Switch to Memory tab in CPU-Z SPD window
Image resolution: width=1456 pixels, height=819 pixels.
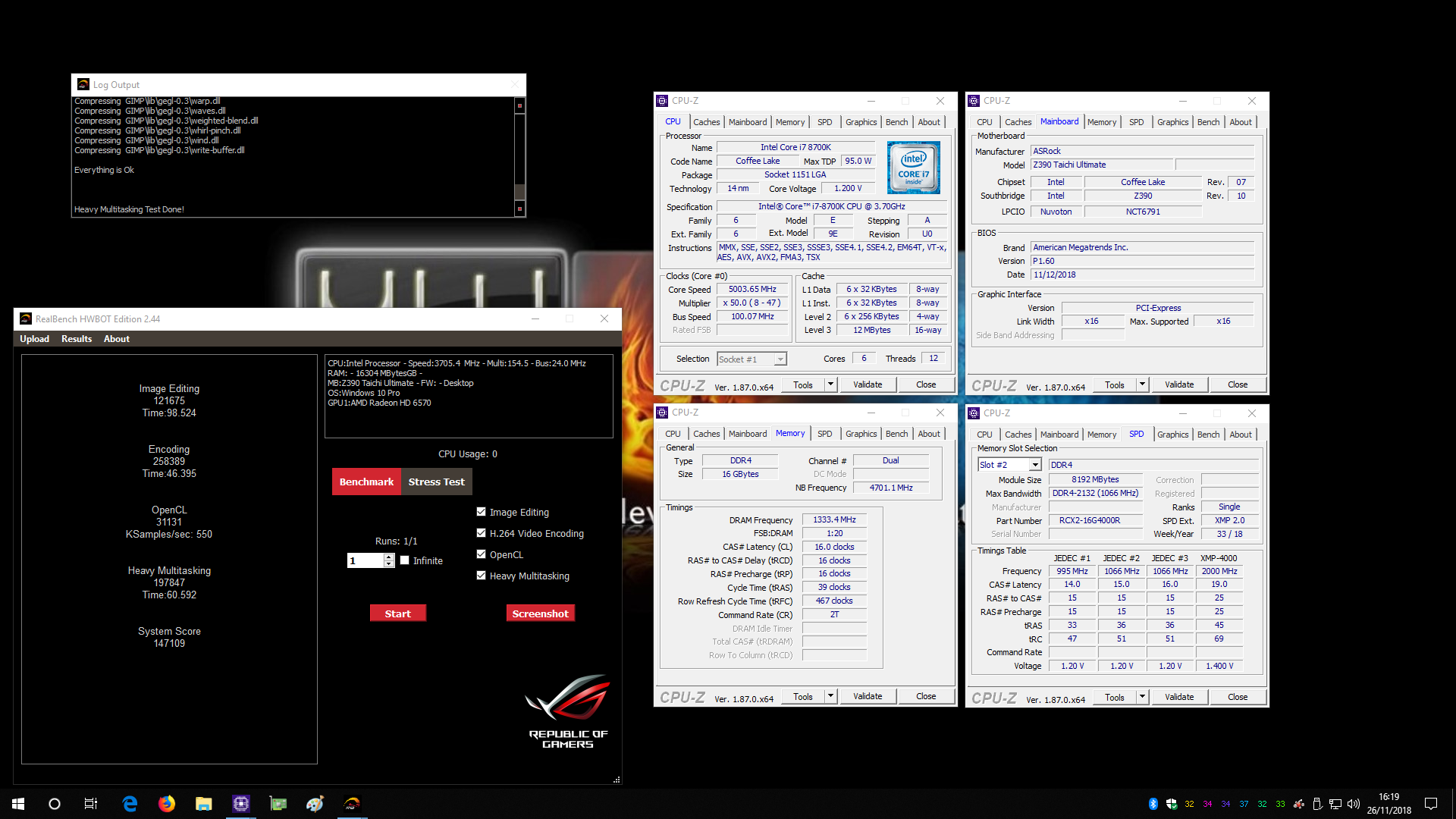pyautogui.click(x=1101, y=435)
